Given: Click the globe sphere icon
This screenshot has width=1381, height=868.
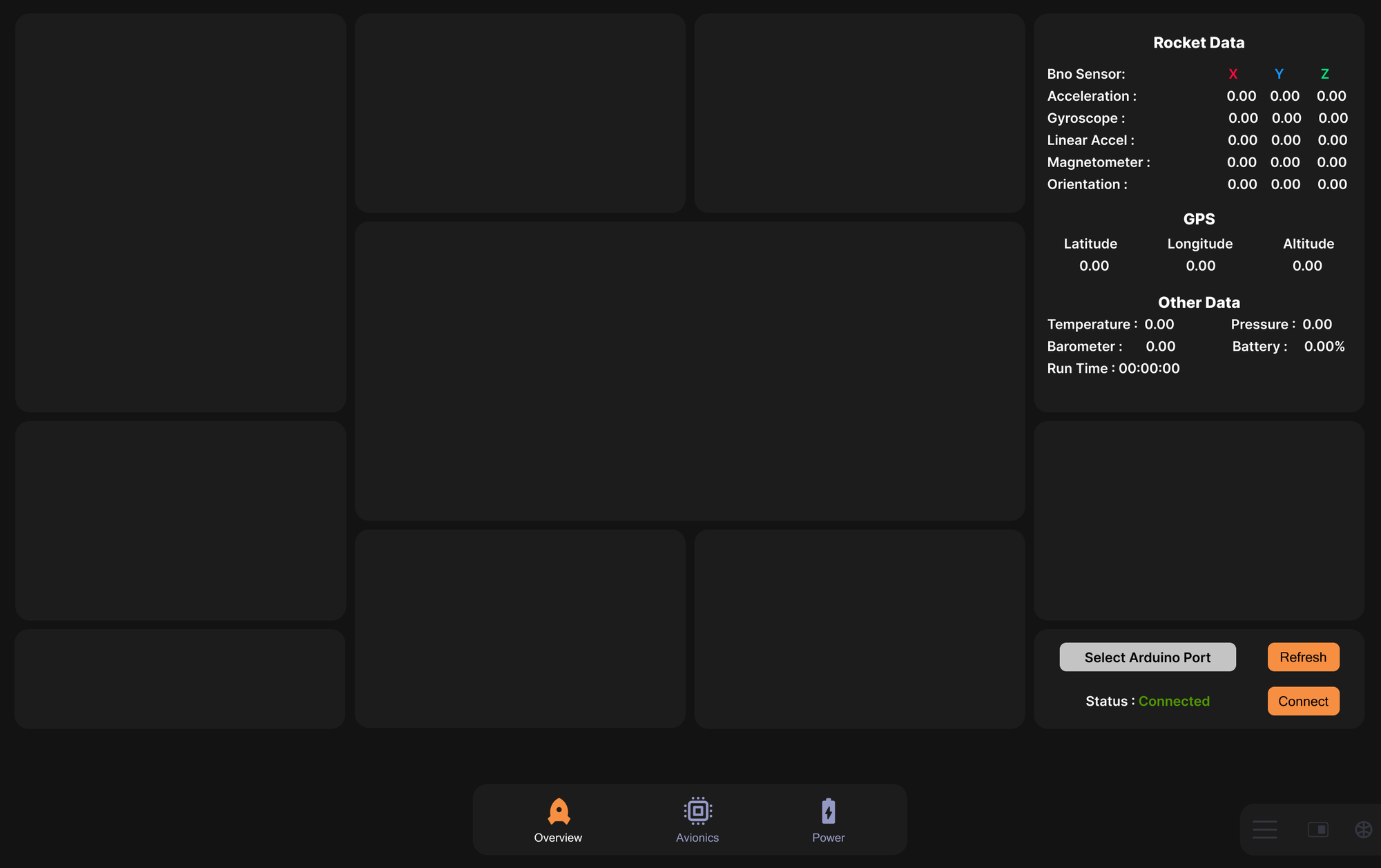Looking at the screenshot, I should (x=1364, y=829).
